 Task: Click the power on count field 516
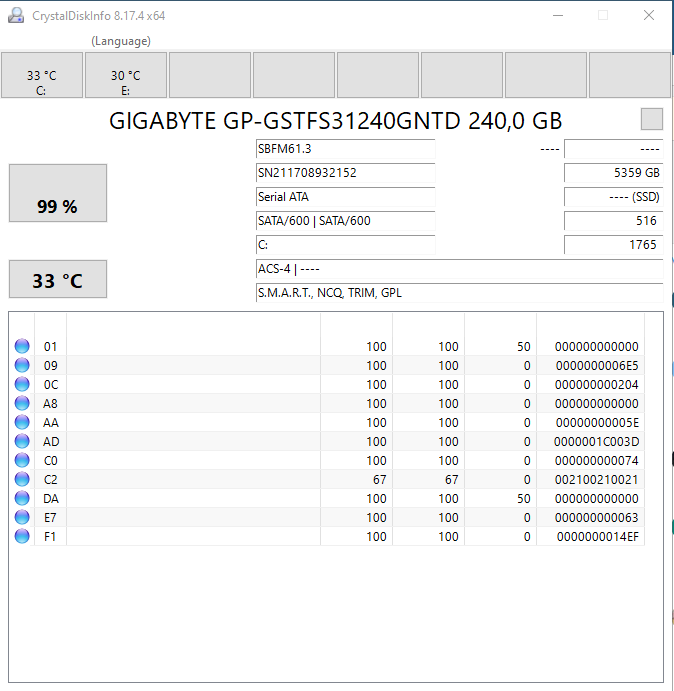click(614, 221)
